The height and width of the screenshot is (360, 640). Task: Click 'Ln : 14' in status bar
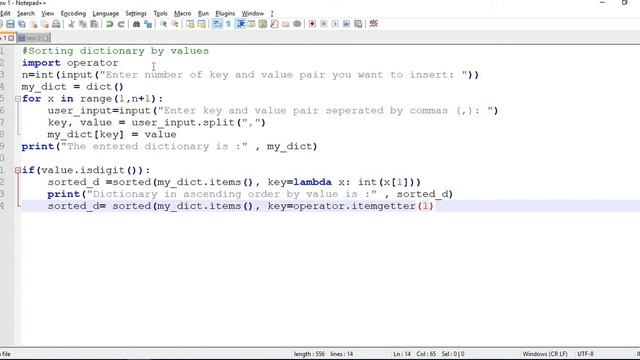tap(402, 354)
